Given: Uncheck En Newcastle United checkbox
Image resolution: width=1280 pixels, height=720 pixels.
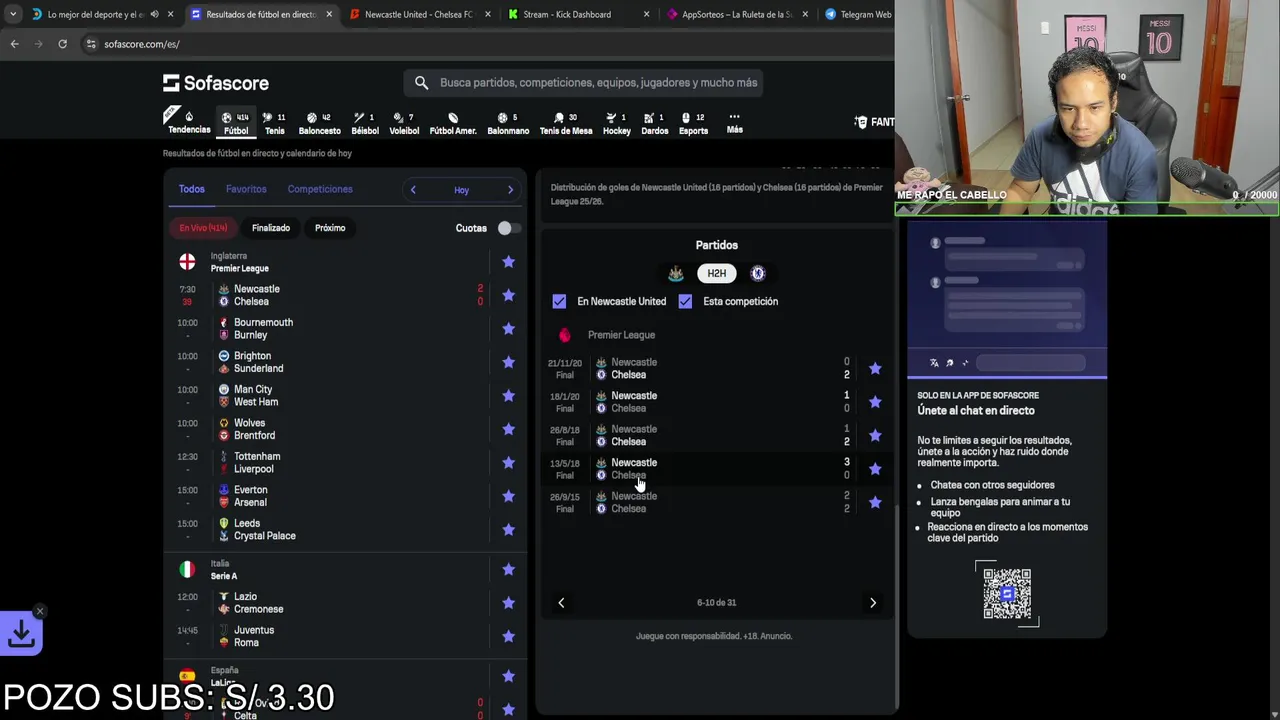Looking at the screenshot, I should click(559, 301).
